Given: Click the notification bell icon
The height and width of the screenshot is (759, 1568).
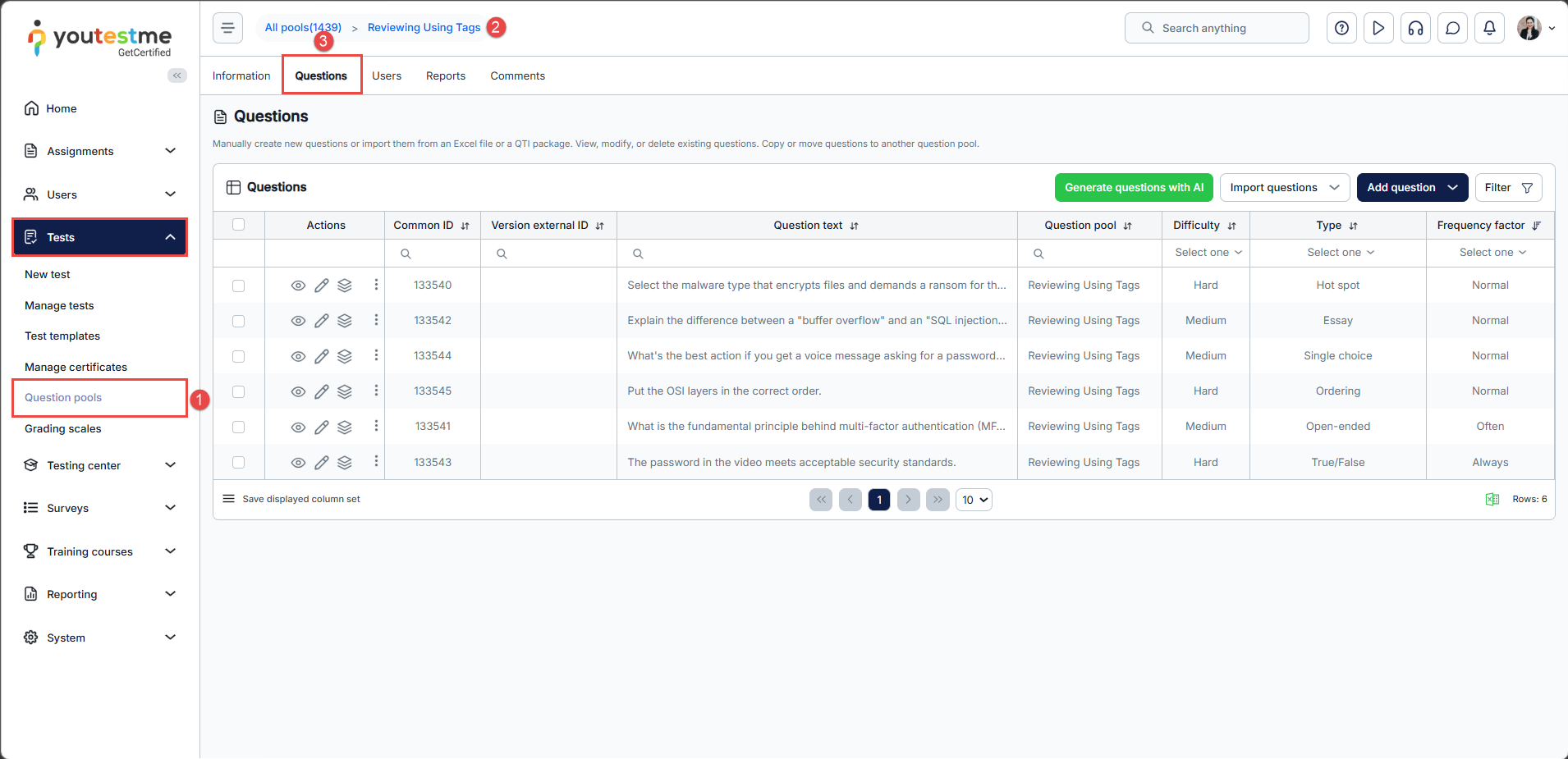Looking at the screenshot, I should click(1489, 28).
